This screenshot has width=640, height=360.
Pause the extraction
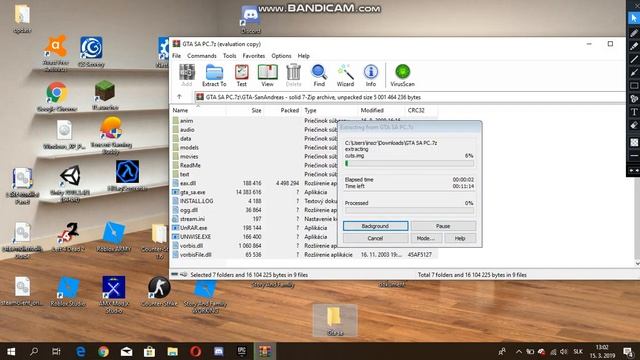pos(443,226)
